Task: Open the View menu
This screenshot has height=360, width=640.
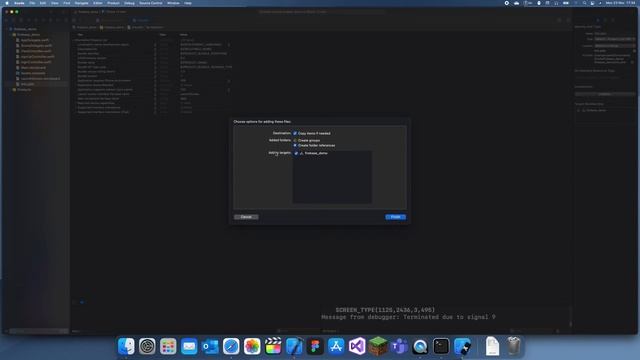Action: pos(55,3)
